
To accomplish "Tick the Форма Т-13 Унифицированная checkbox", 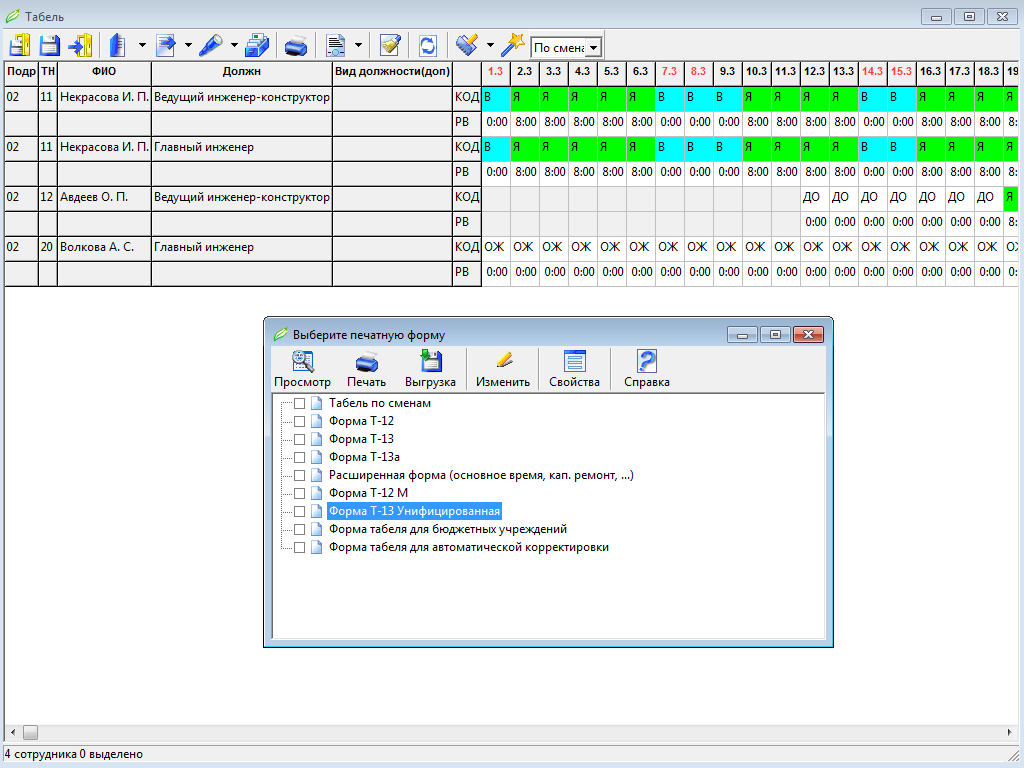I will [300, 511].
